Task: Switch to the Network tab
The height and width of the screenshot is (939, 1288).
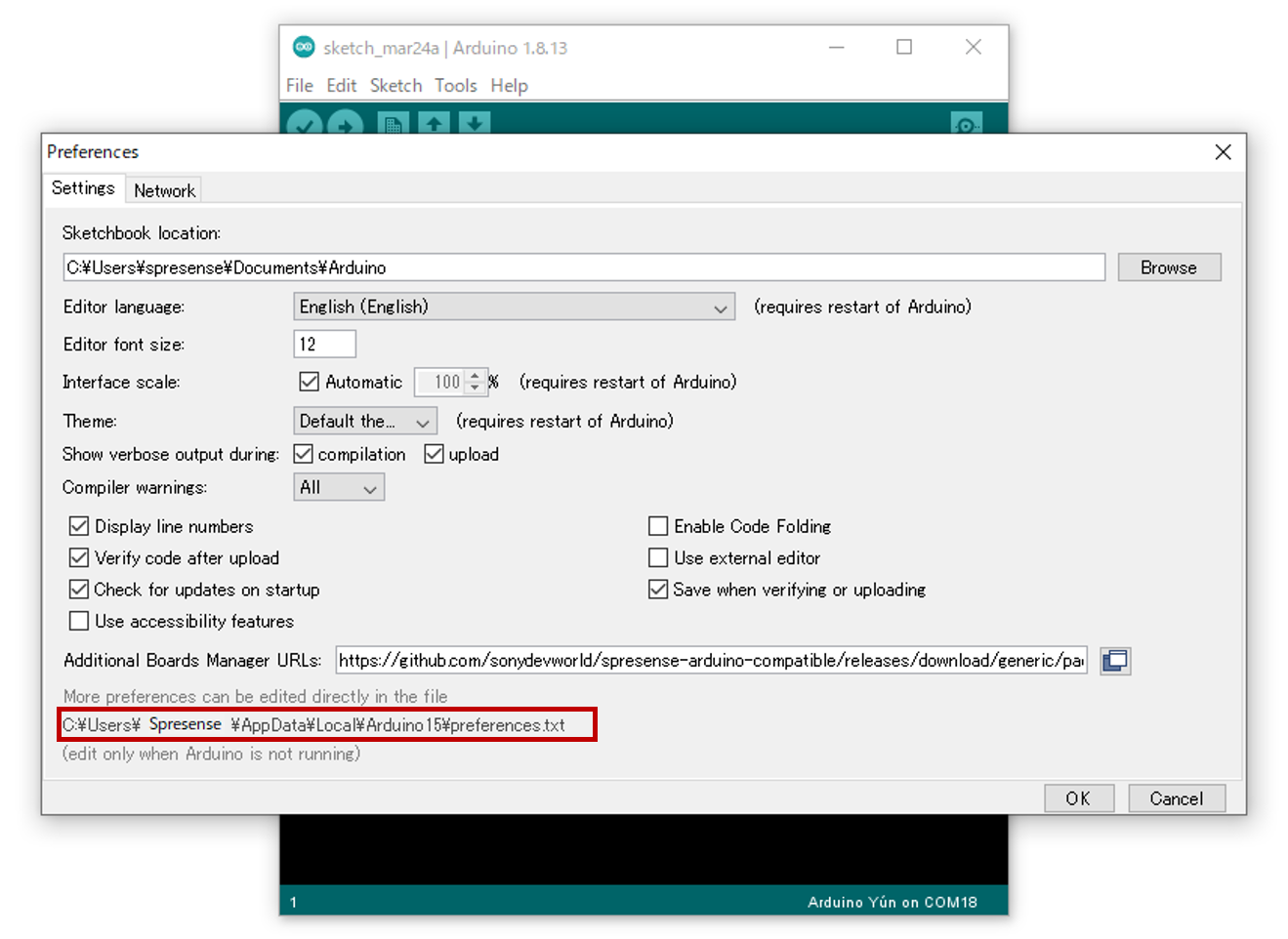Action: 164,190
